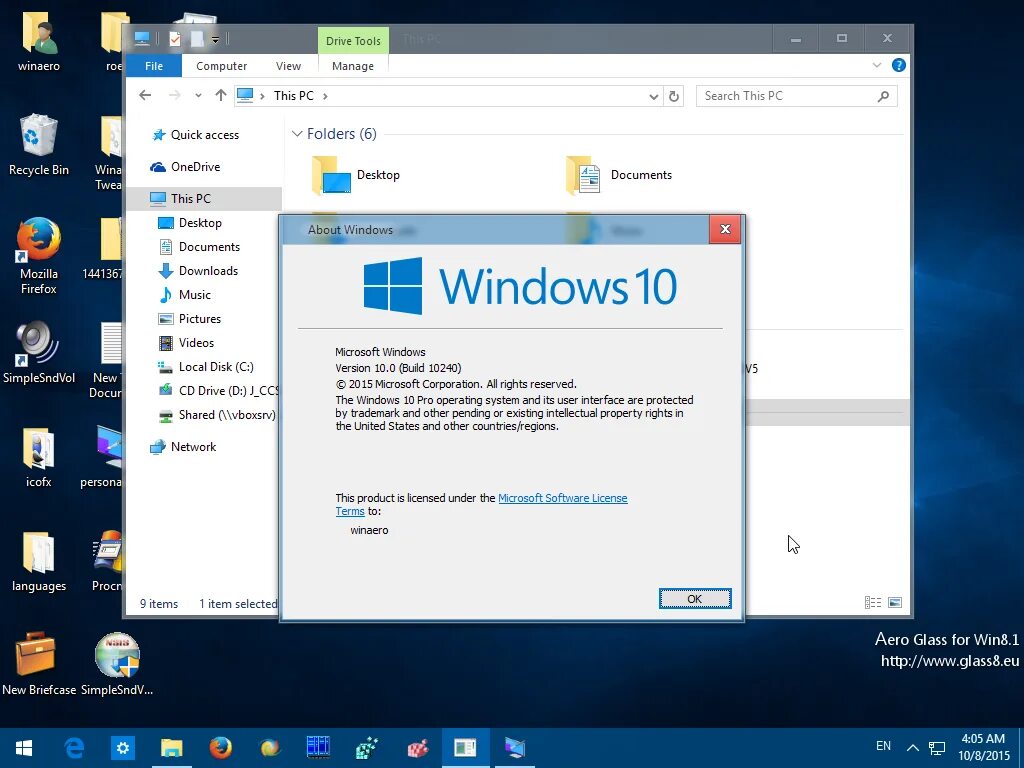The image size is (1024, 768).
Task: Launch Microsoft Edge from taskbar
Action: [x=73, y=748]
